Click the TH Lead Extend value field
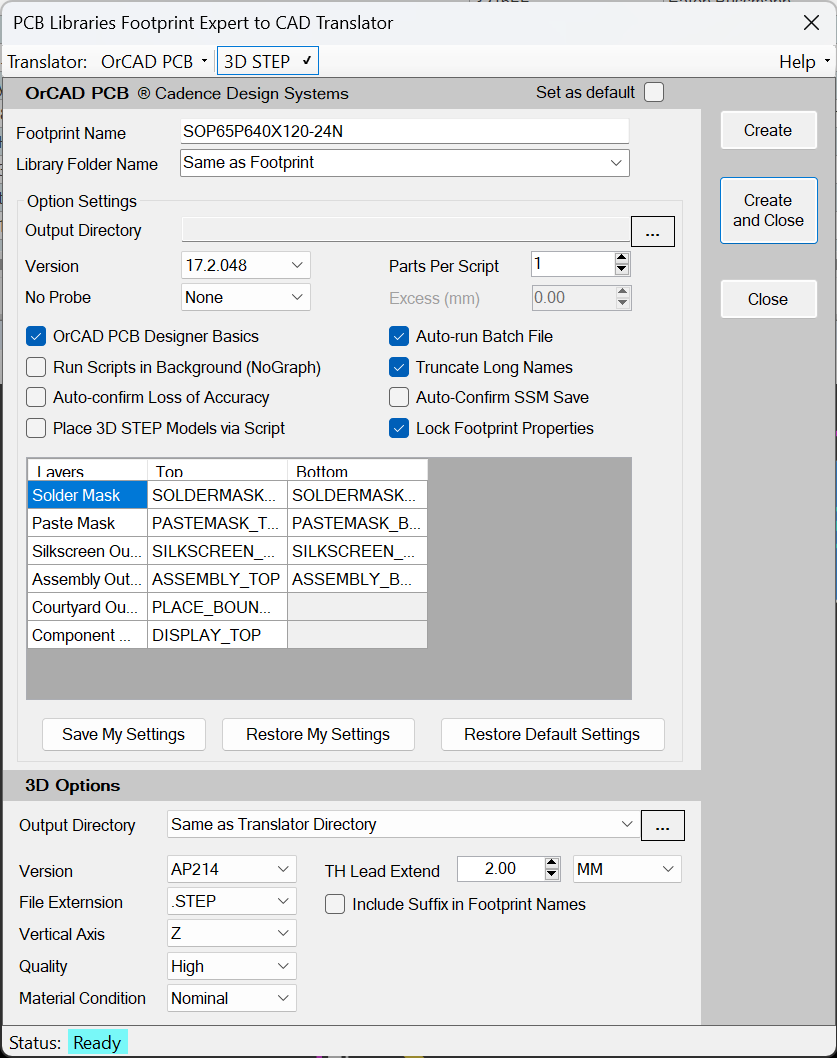Image resolution: width=837 pixels, height=1058 pixels. (501, 868)
